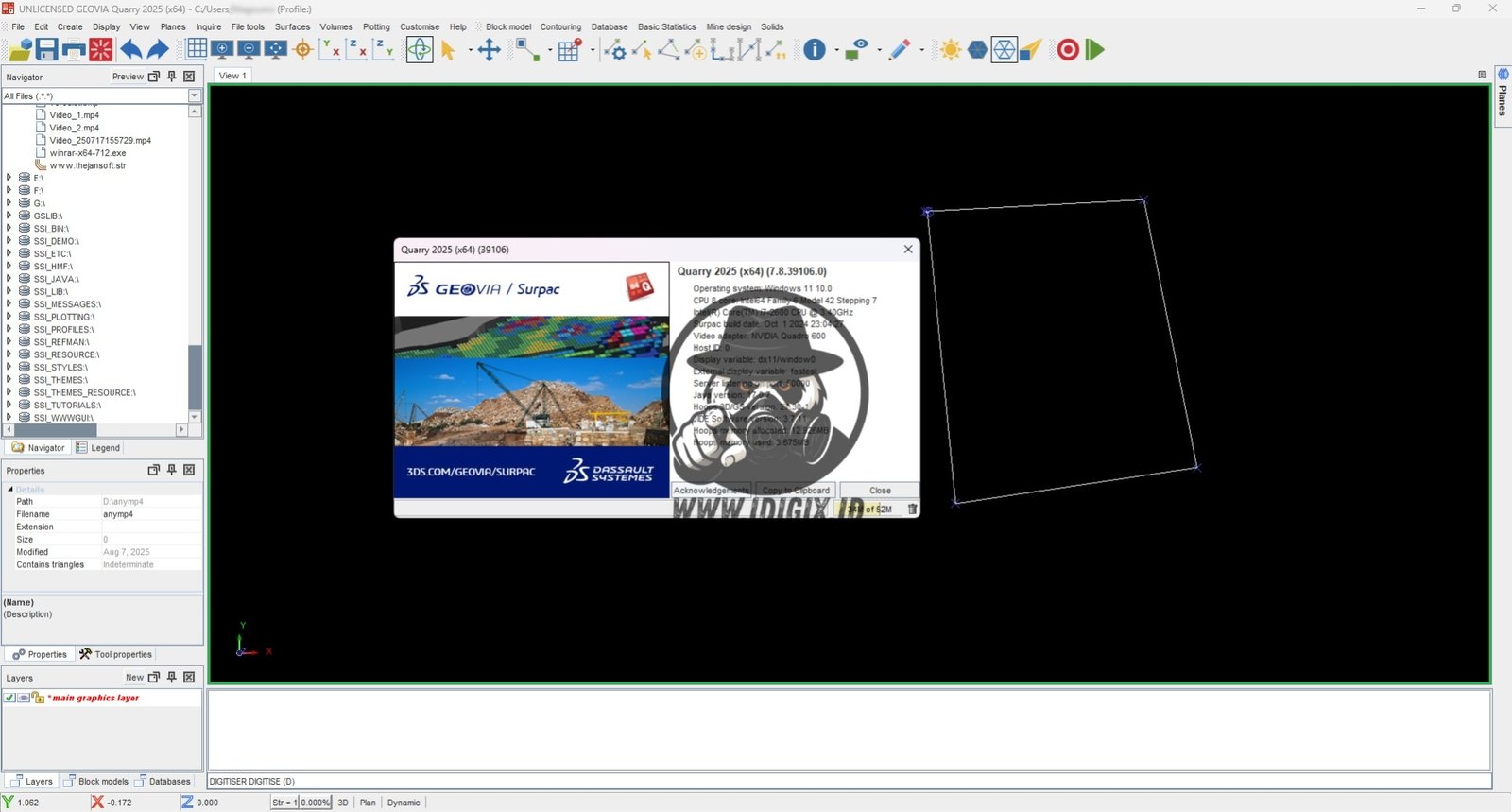Open the Mine design menu
Viewport: 1512px width, 812px height.
pyautogui.click(x=729, y=26)
